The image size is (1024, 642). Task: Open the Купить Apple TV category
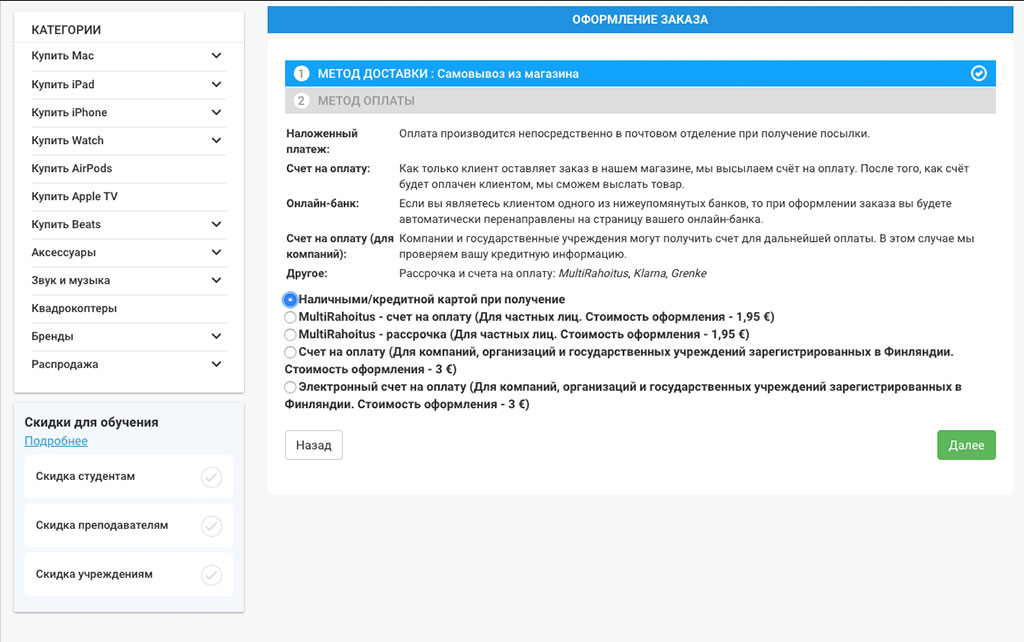(74, 197)
